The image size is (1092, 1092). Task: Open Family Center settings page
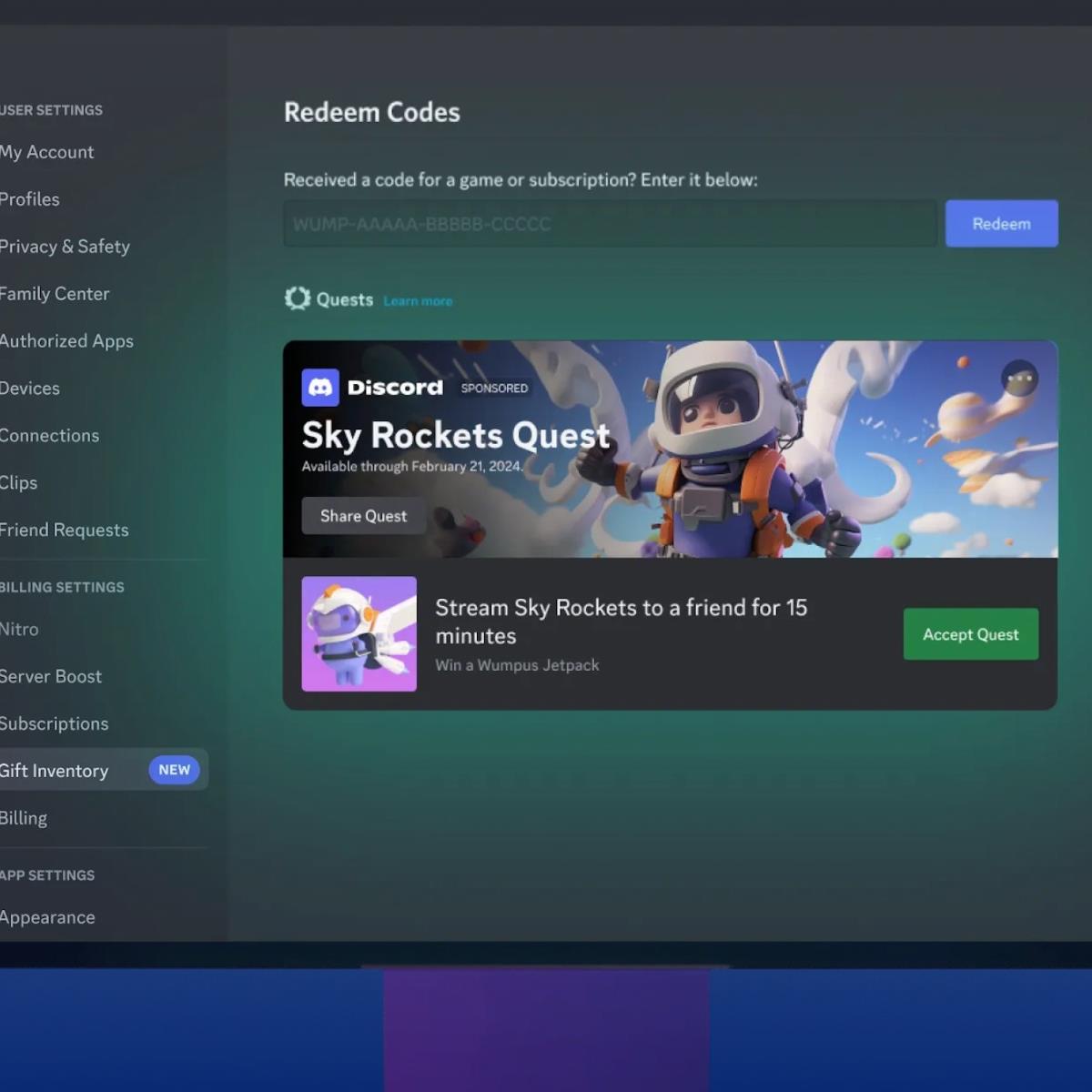[x=55, y=294]
